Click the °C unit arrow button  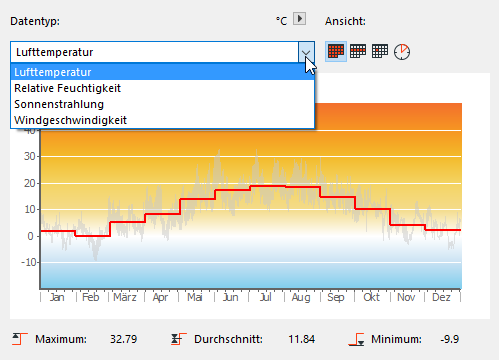tap(299, 18)
